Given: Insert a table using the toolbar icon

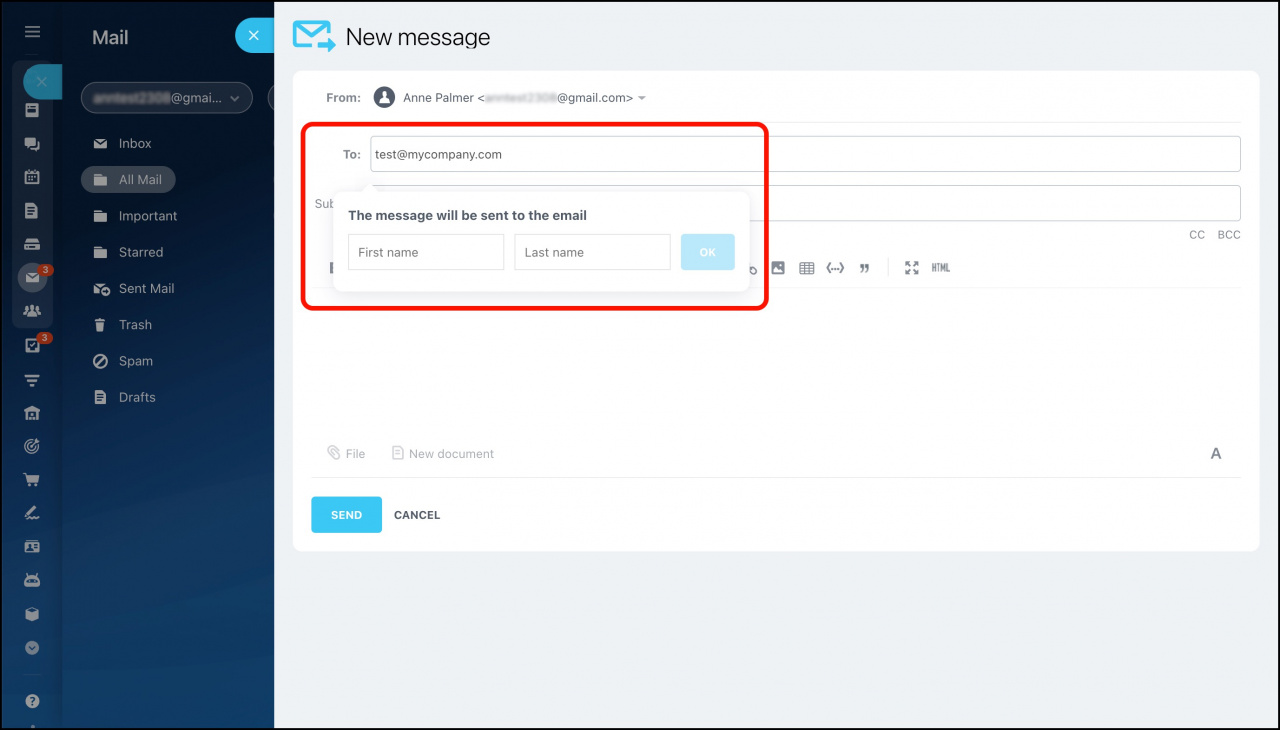Looking at the screenshot, I should click(x=806, y=267).
